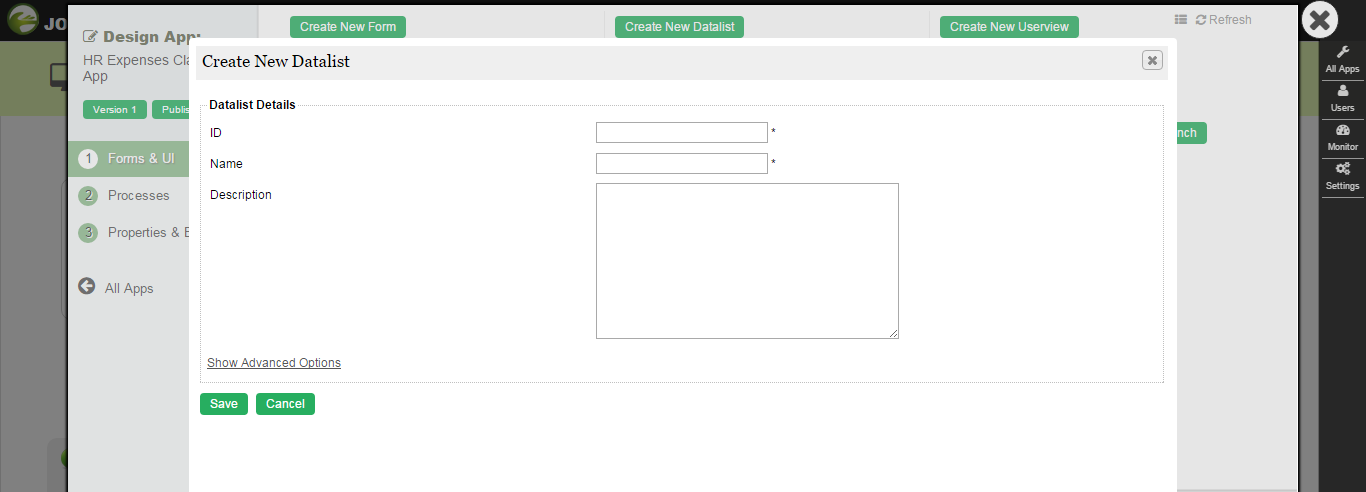Open Show Advanced Options link

coord(274,363)
